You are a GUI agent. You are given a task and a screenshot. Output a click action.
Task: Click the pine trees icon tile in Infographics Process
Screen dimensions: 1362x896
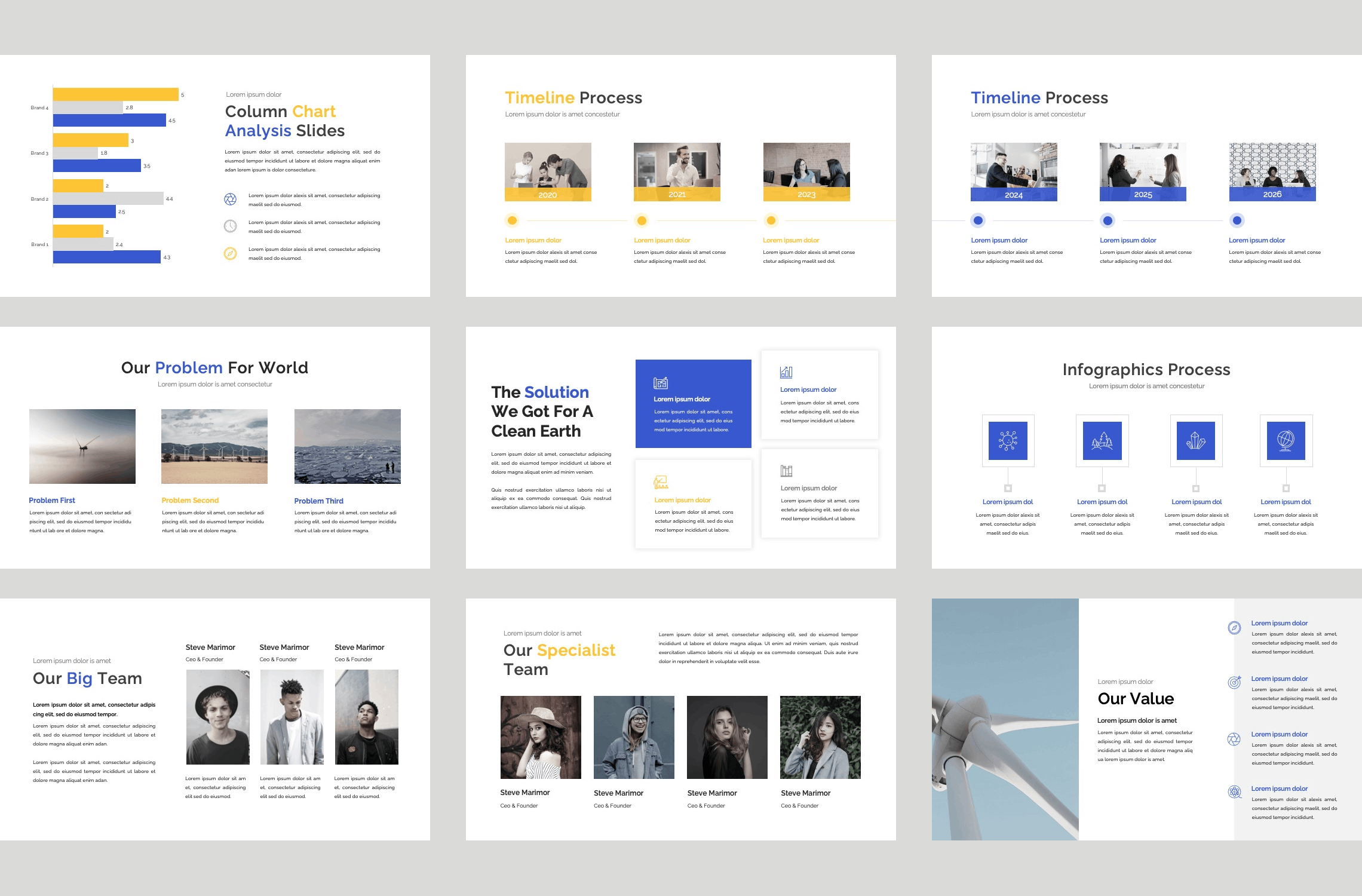pos(1102,441)
